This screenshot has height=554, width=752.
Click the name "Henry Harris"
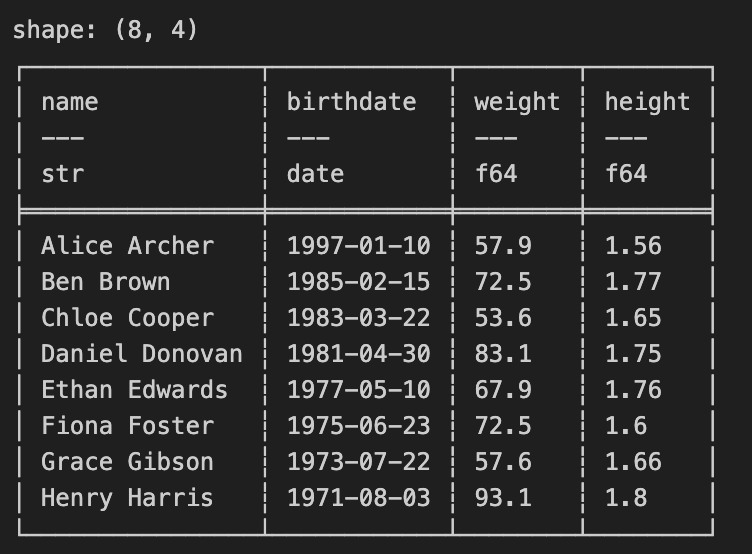pyautogui.click(x=127, y=498)
